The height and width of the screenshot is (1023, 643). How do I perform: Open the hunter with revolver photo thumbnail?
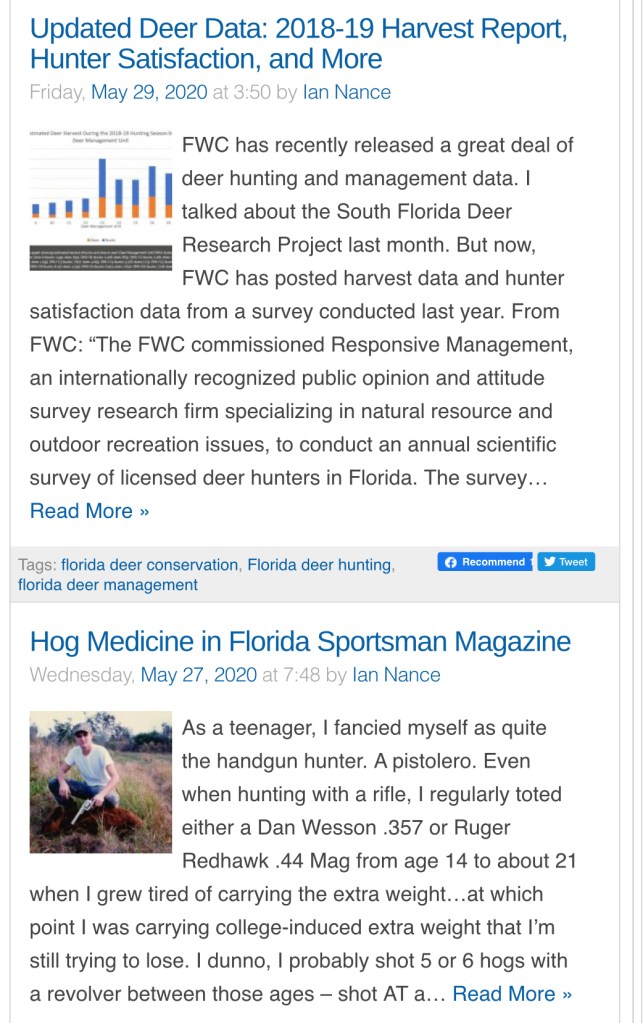coord(101,781)
